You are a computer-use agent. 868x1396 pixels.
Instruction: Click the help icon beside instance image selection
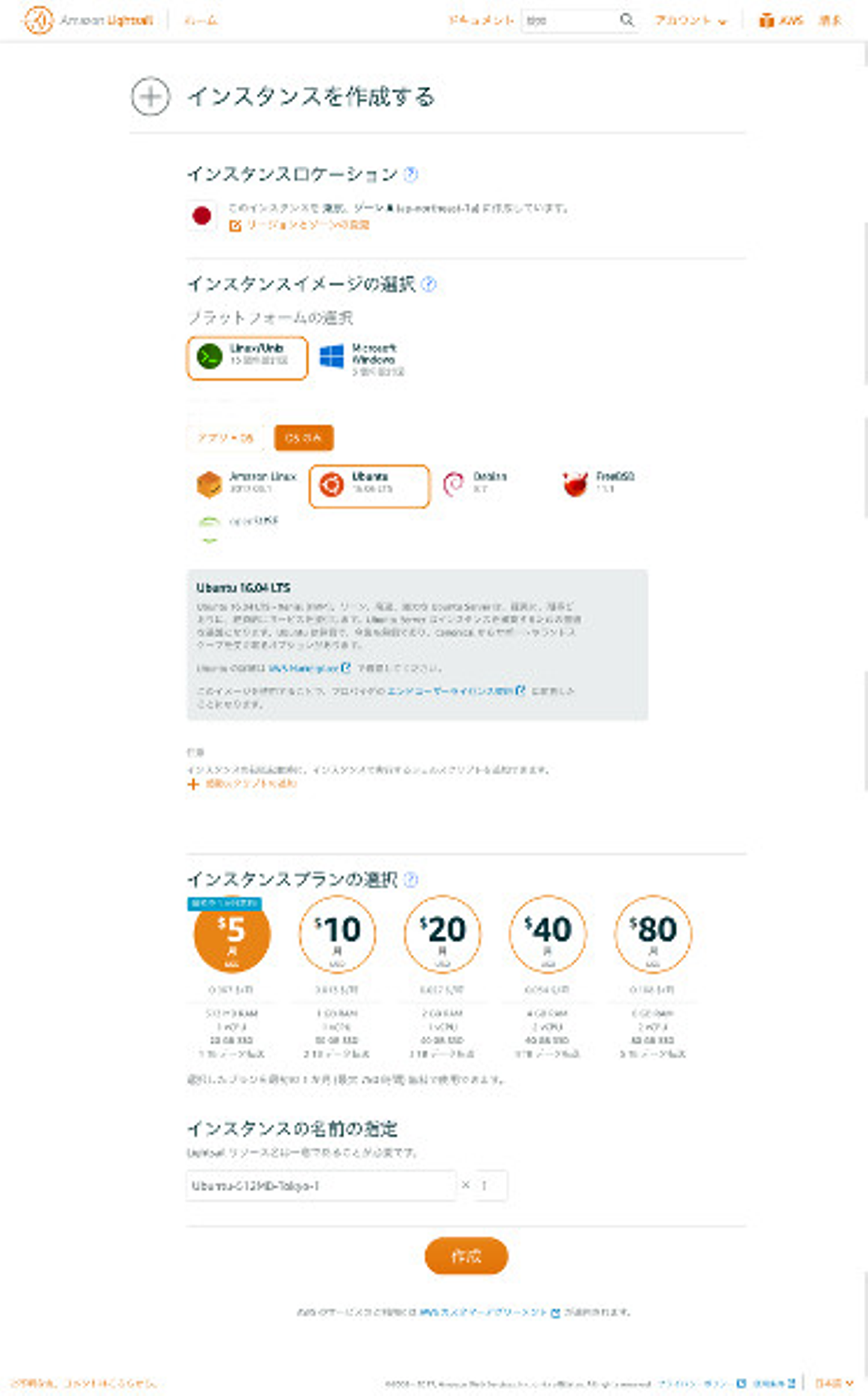(429, 284)
